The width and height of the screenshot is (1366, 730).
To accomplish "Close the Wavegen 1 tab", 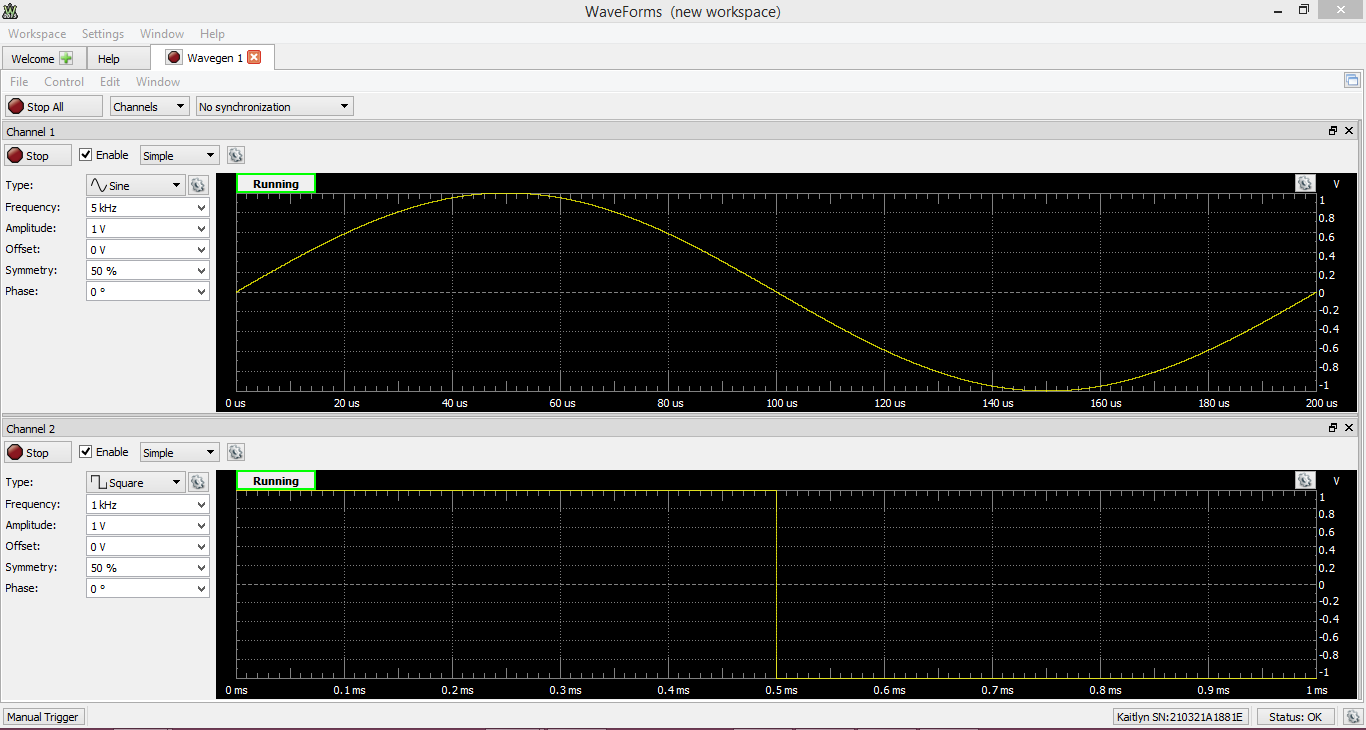I will 254,57.
